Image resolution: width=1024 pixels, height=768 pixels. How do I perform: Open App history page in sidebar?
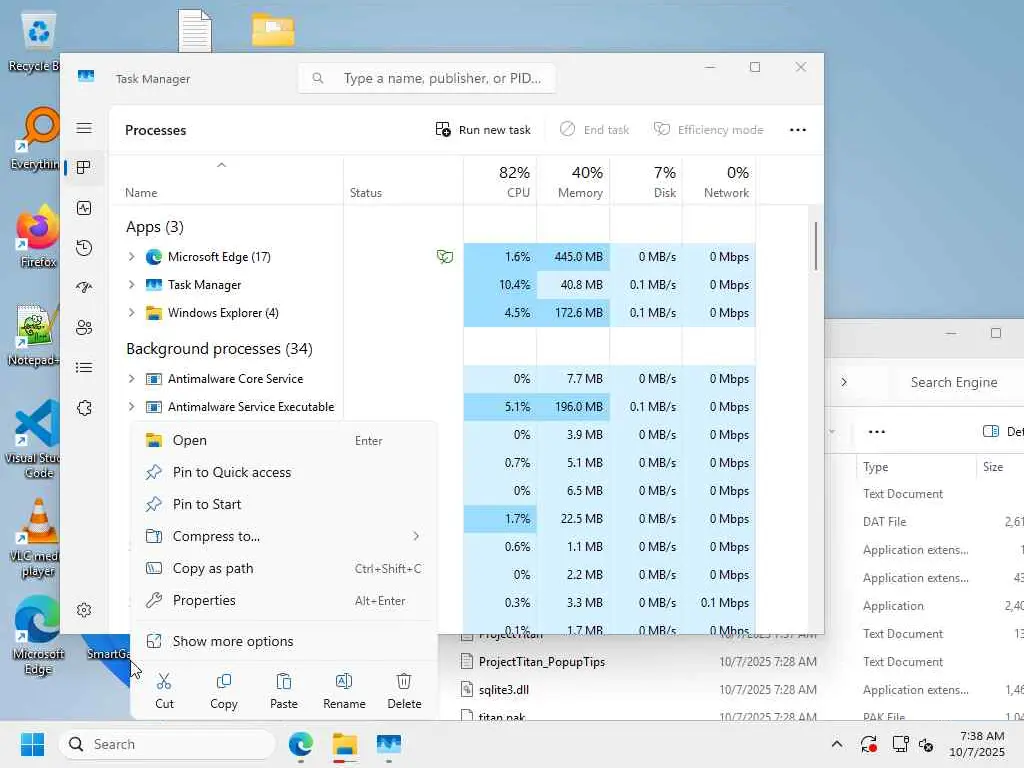84,248
